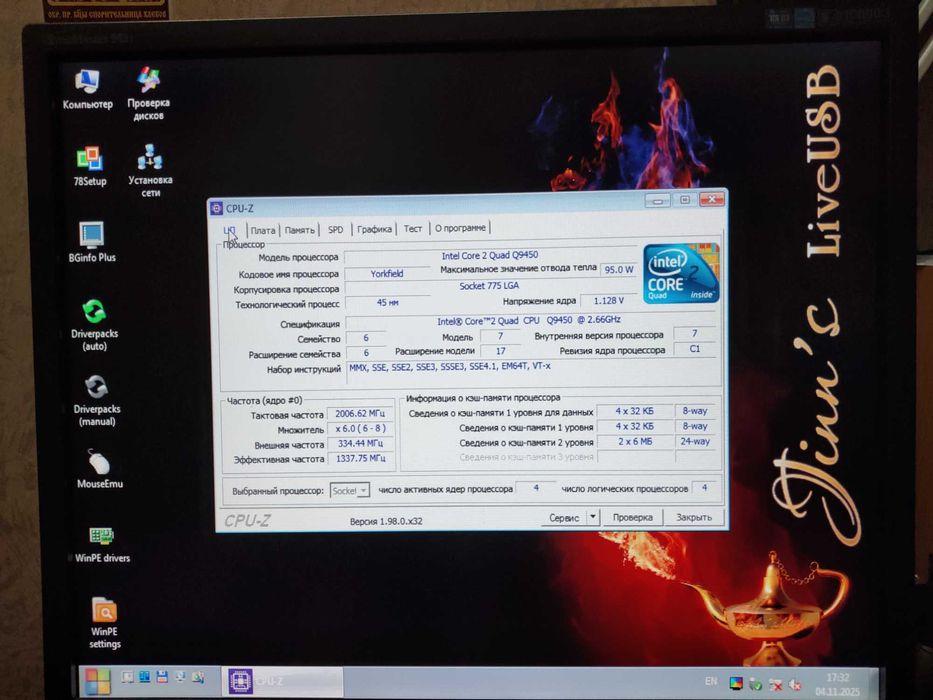Click the logical processors count field
Viewport: 933px width, 700px height.
pyautogui.click(x=704, y=488)
